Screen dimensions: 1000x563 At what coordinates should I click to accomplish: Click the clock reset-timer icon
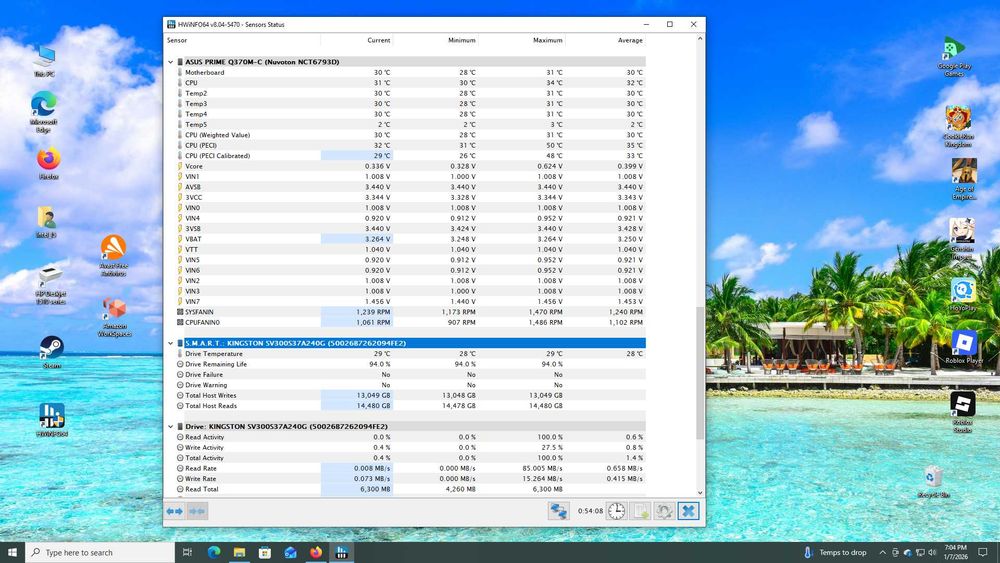point(616,511)
